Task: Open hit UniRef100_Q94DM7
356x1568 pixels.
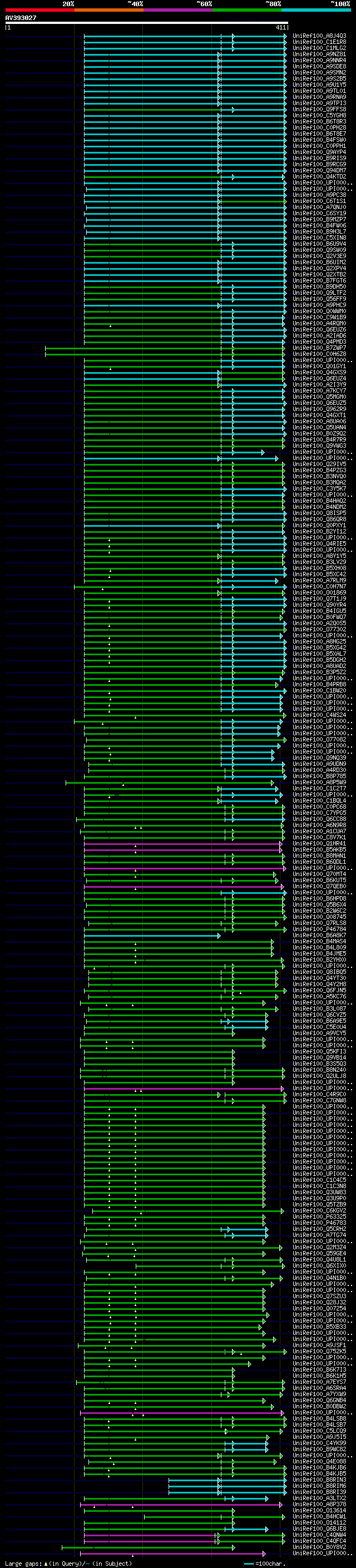Action: pos(319,170)
